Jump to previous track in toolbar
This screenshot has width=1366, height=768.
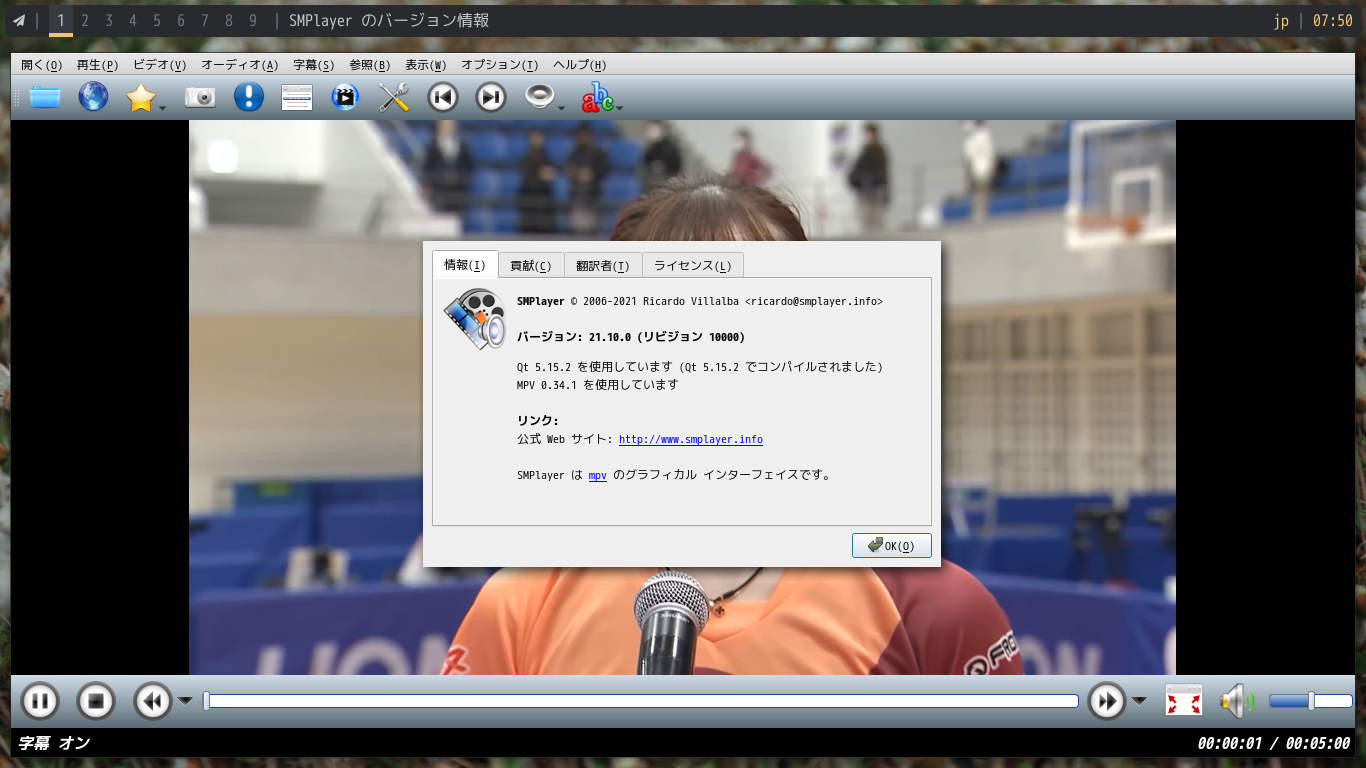coord(443,97)
